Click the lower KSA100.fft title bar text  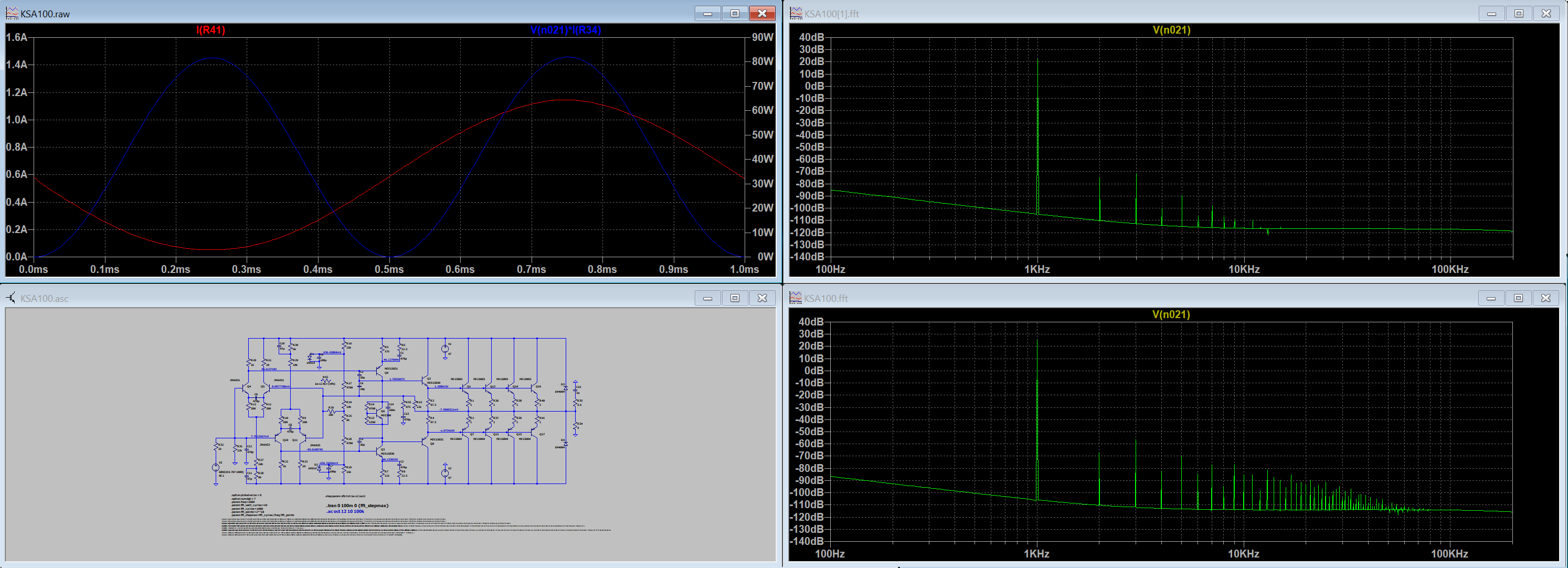tap(826, 298)
